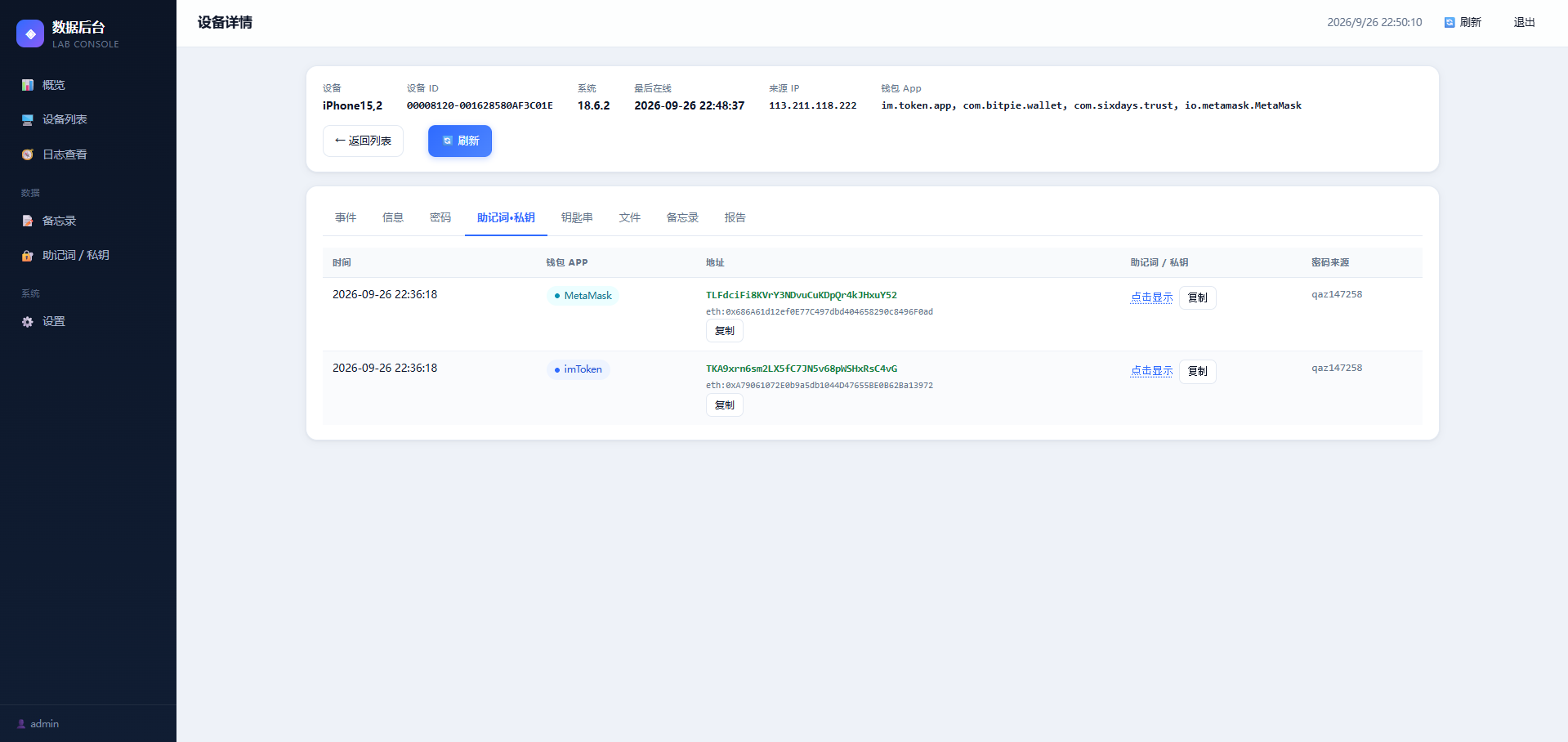Switch to the 文件 tab
This screenshot has height=742, width=1568.
click(630, 217)
